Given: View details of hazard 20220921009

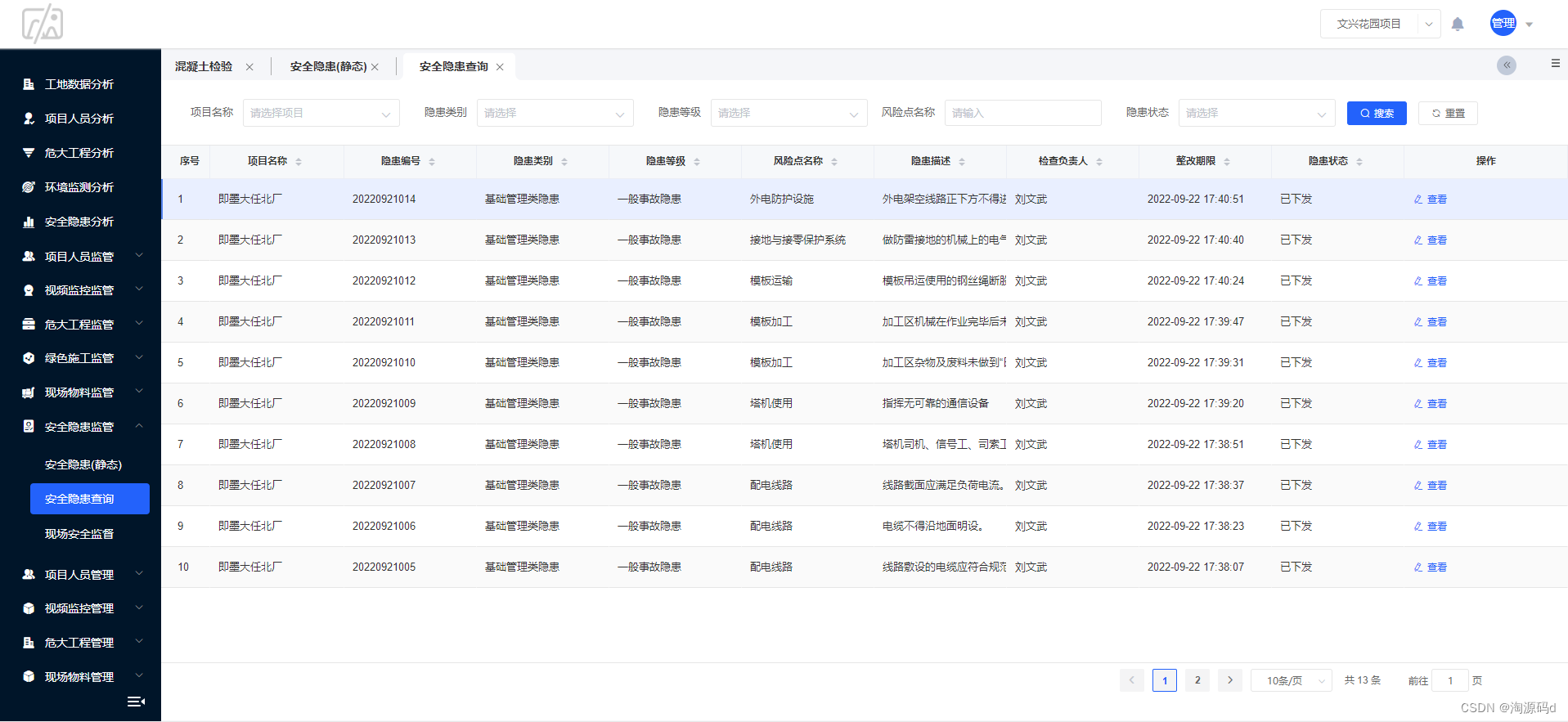Looking at the screenshot, I should tap(1431, 404).
